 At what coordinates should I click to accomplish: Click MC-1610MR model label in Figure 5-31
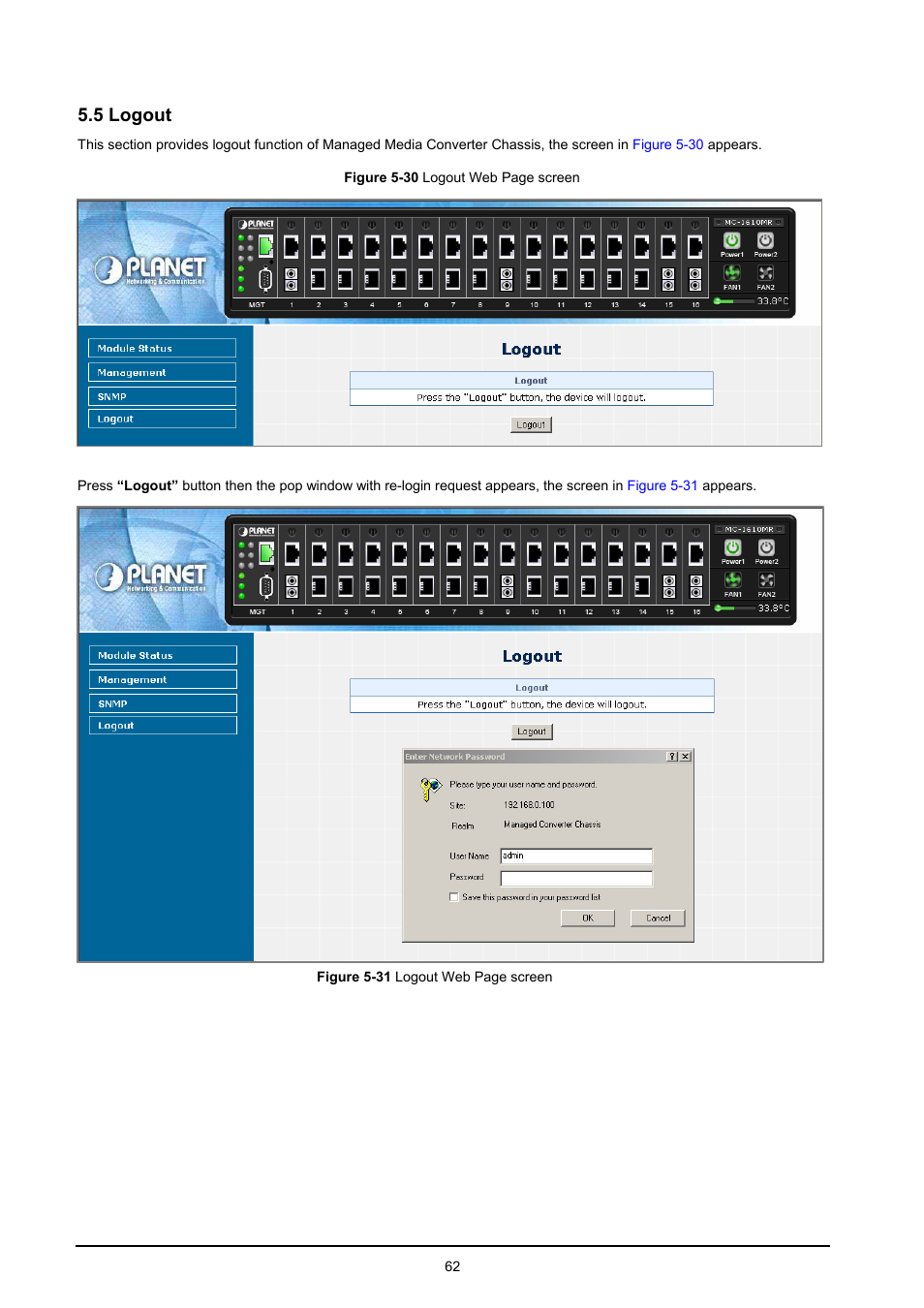(750, 529)
